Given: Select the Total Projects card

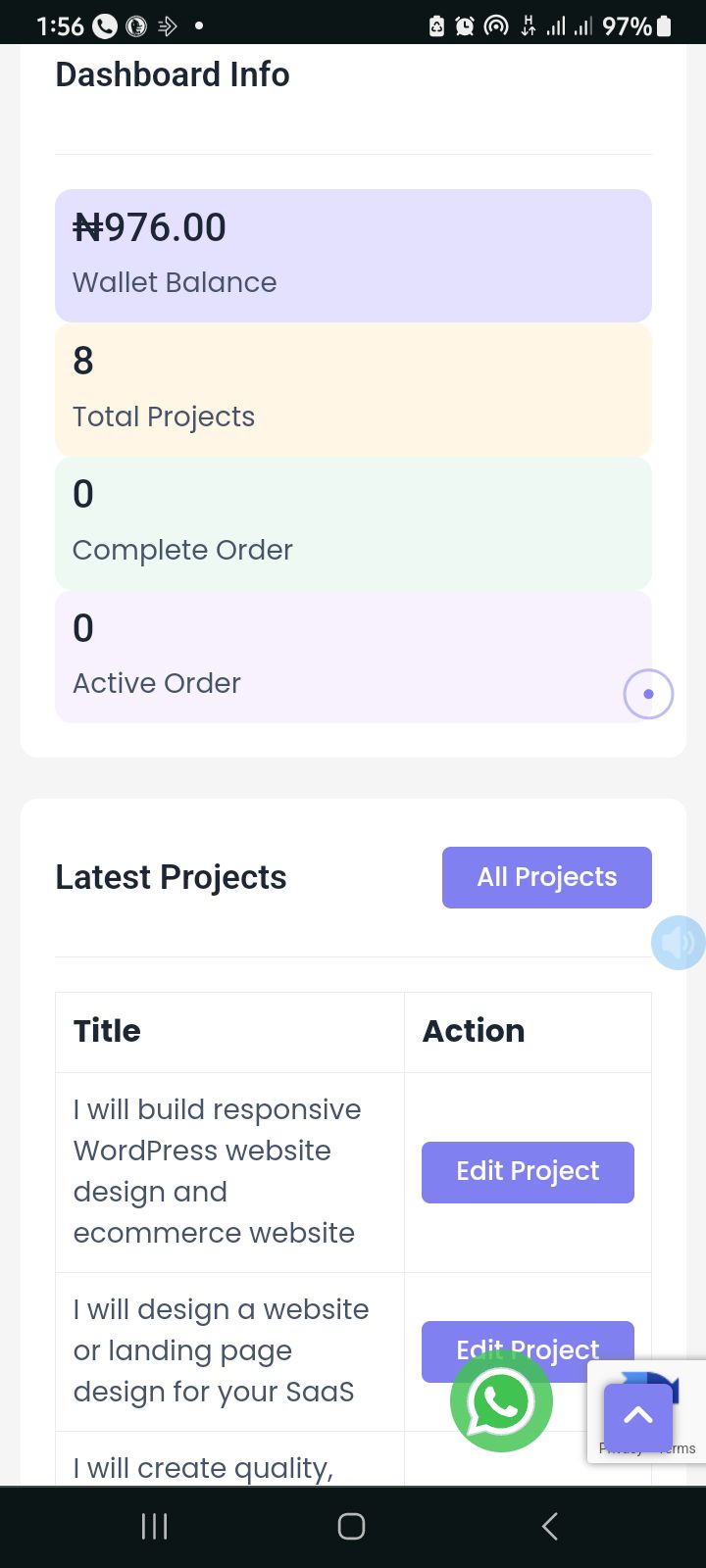Looking at the screenshot, I should [353, 389].
